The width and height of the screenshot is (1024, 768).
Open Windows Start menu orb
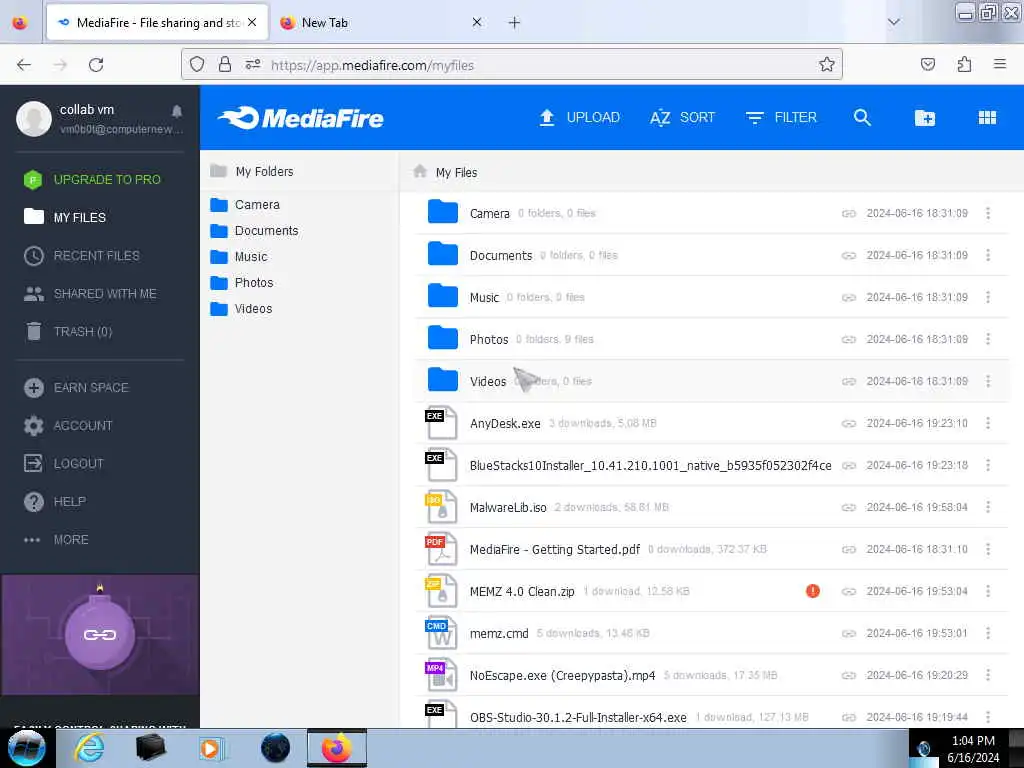click(26, 748)
